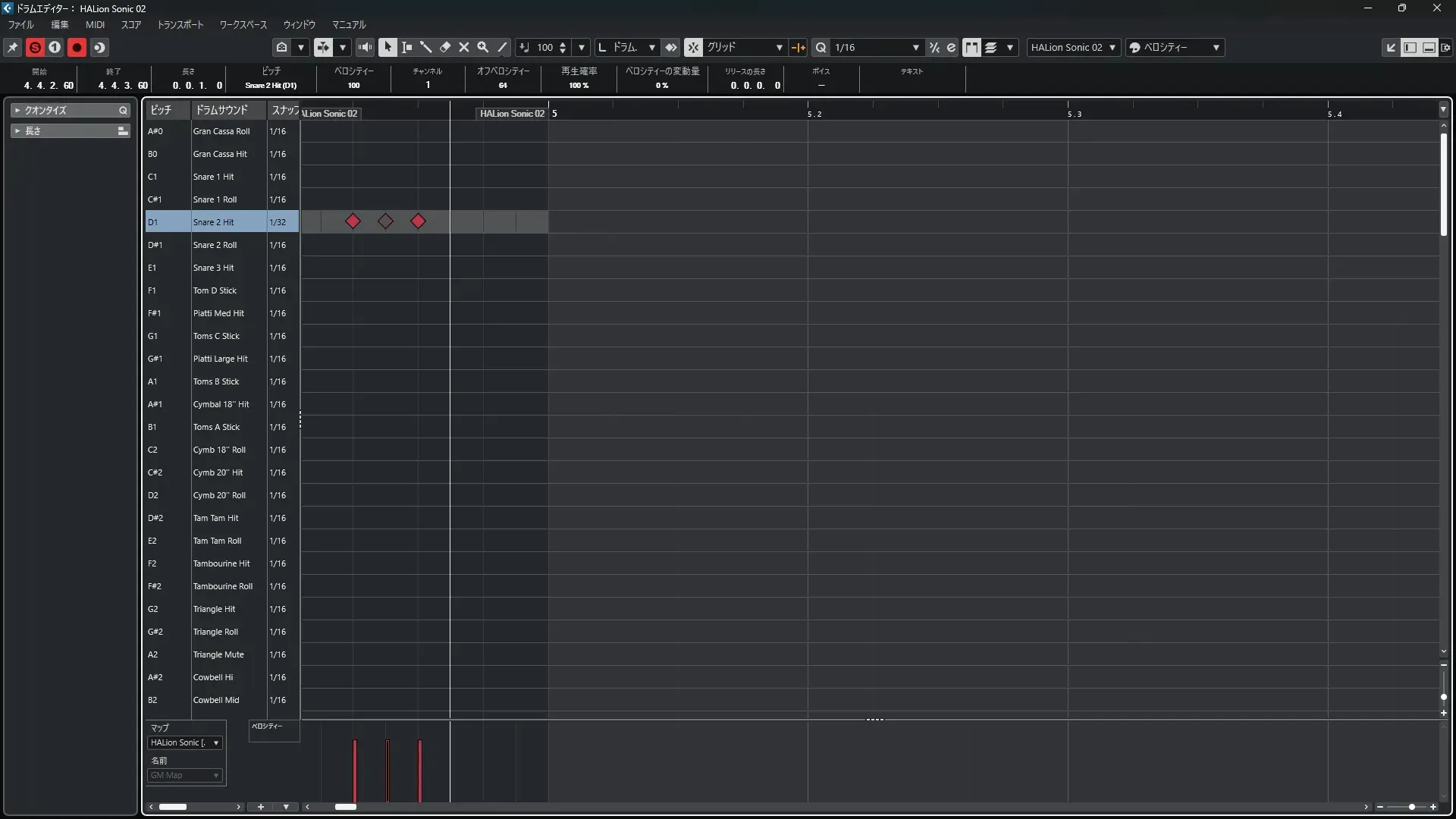Click the ドラムサウンド column header
1456x819 pixels.
(222, 110)
